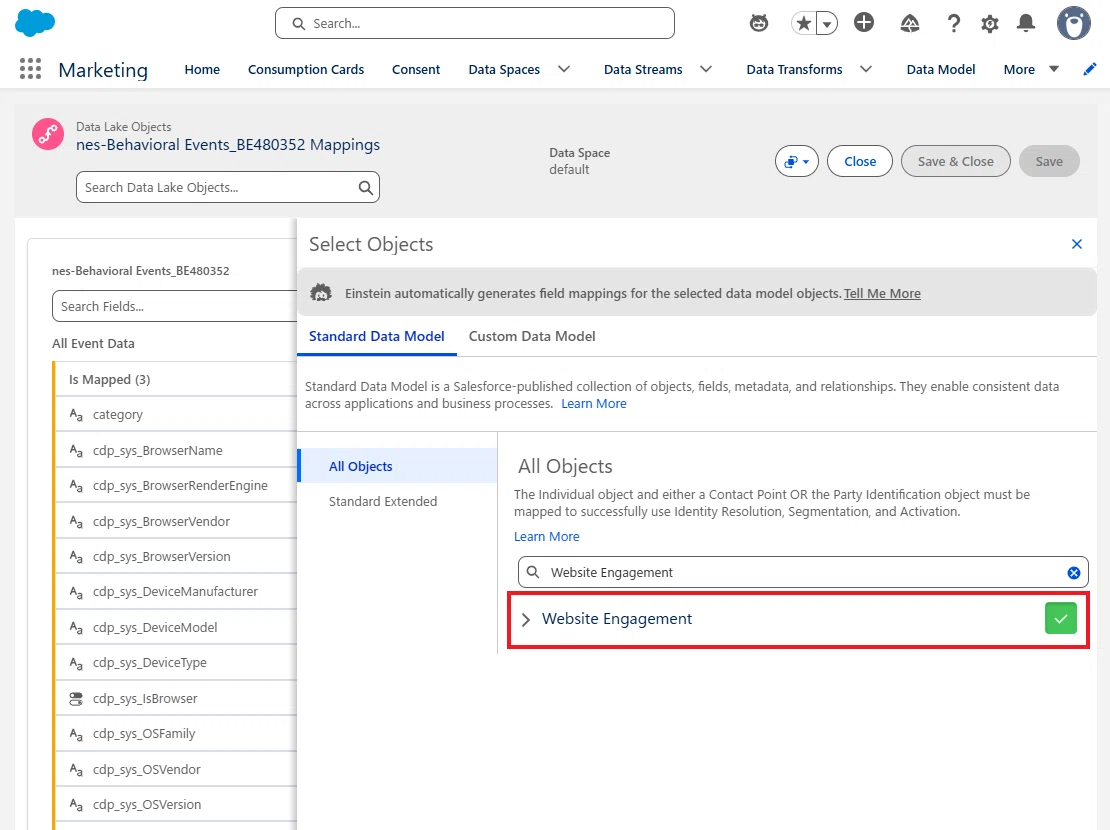Open the Trailhead guidance icon
The width and height of the screenshot is (1110, 830).
[x=910, y=23]
